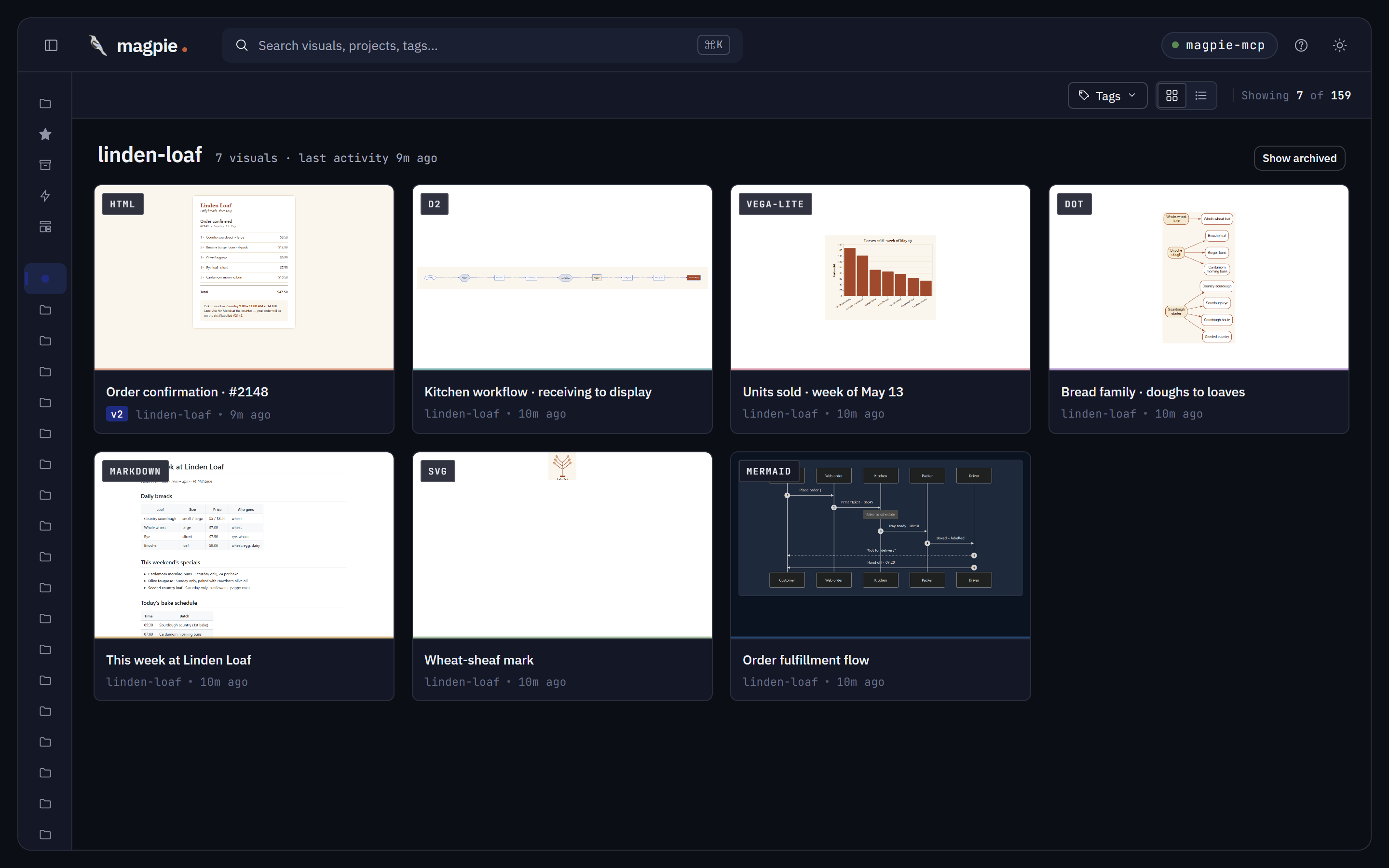Click title "This week at Linden Loaf"

[178, 660]
